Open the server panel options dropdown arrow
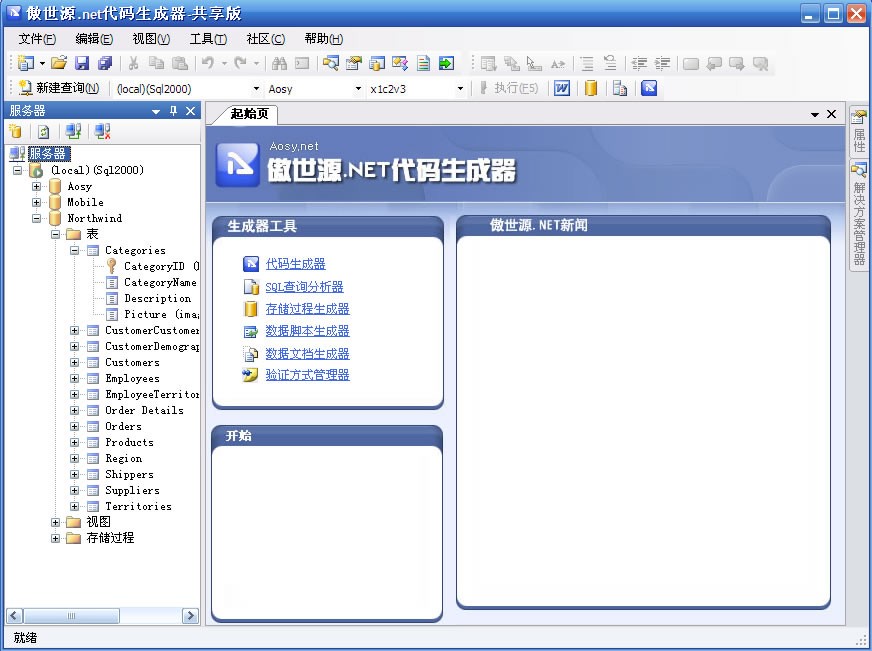This screenshot has height=651, width=872. [x=156, y=112]
